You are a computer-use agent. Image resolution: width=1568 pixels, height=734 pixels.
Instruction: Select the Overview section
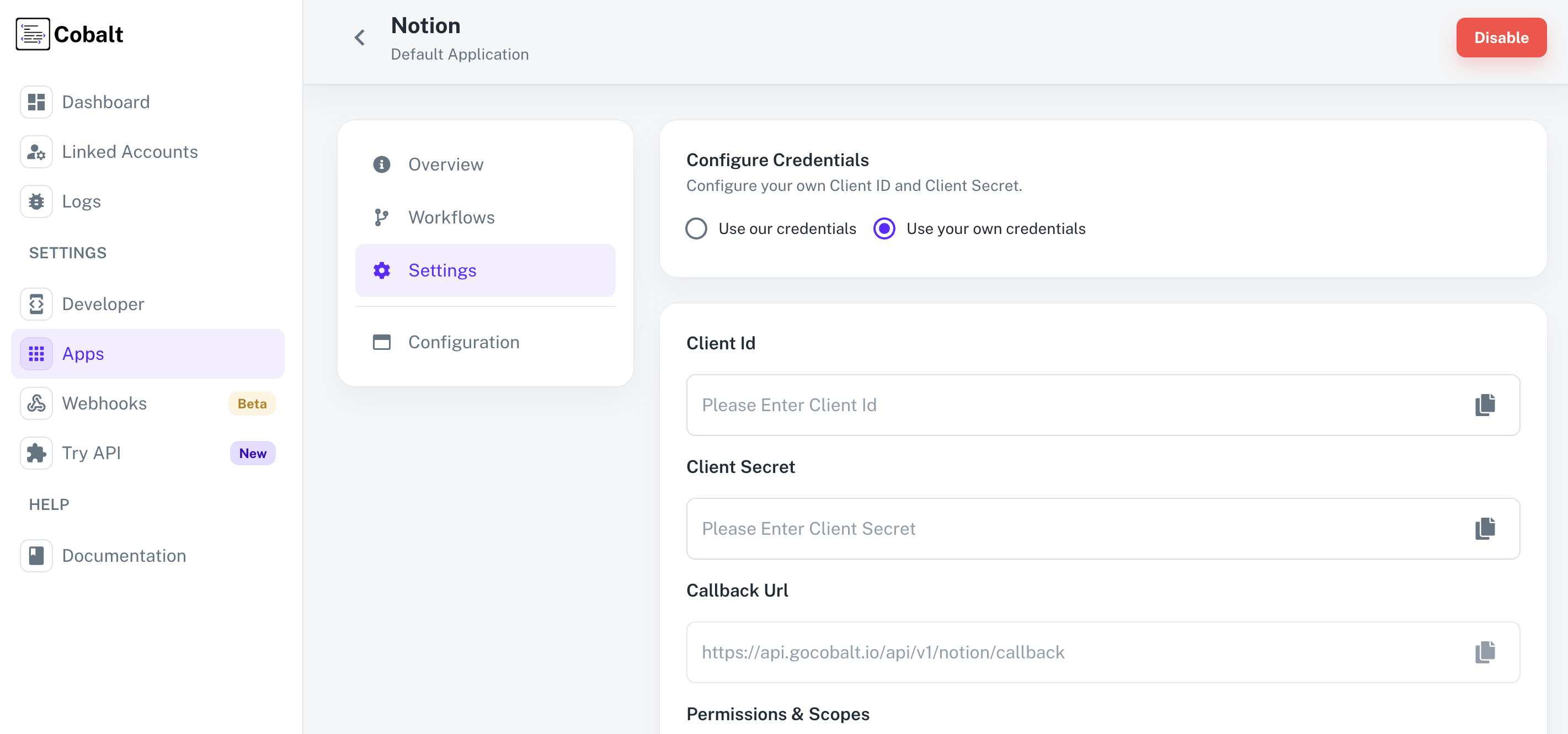coord(446,164)
